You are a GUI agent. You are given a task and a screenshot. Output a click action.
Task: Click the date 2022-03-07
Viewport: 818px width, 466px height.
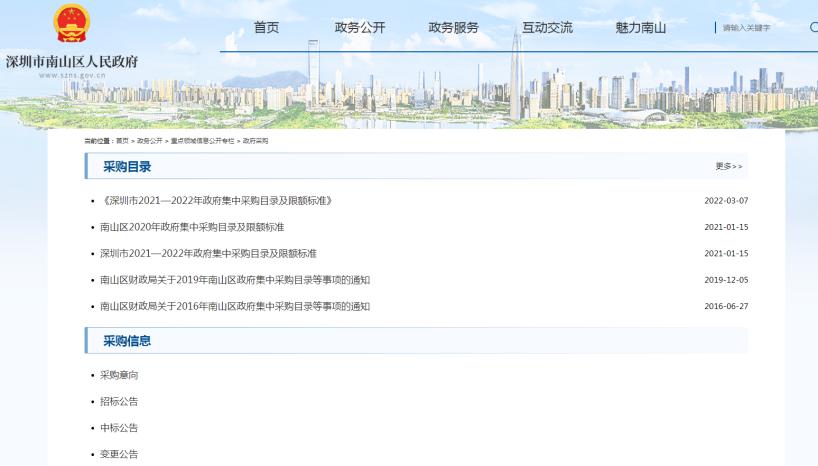pyautogui.click(x=726, y=201)
